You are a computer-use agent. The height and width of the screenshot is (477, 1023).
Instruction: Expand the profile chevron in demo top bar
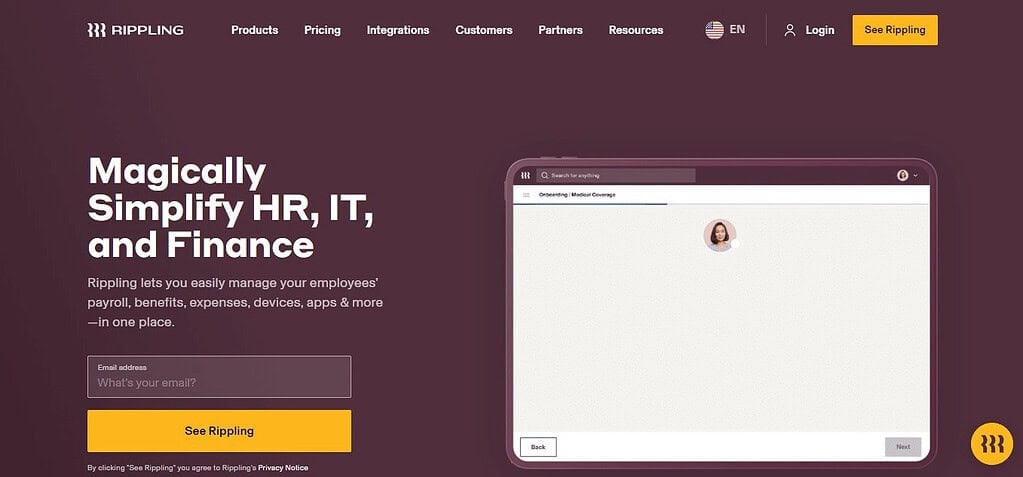click(x=915, y=176)
